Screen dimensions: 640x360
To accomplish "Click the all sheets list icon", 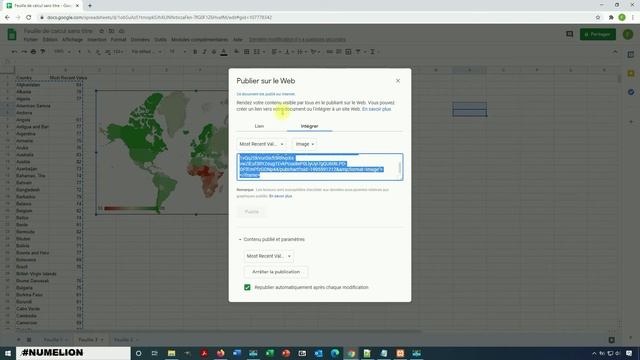I will coord(29,340).
